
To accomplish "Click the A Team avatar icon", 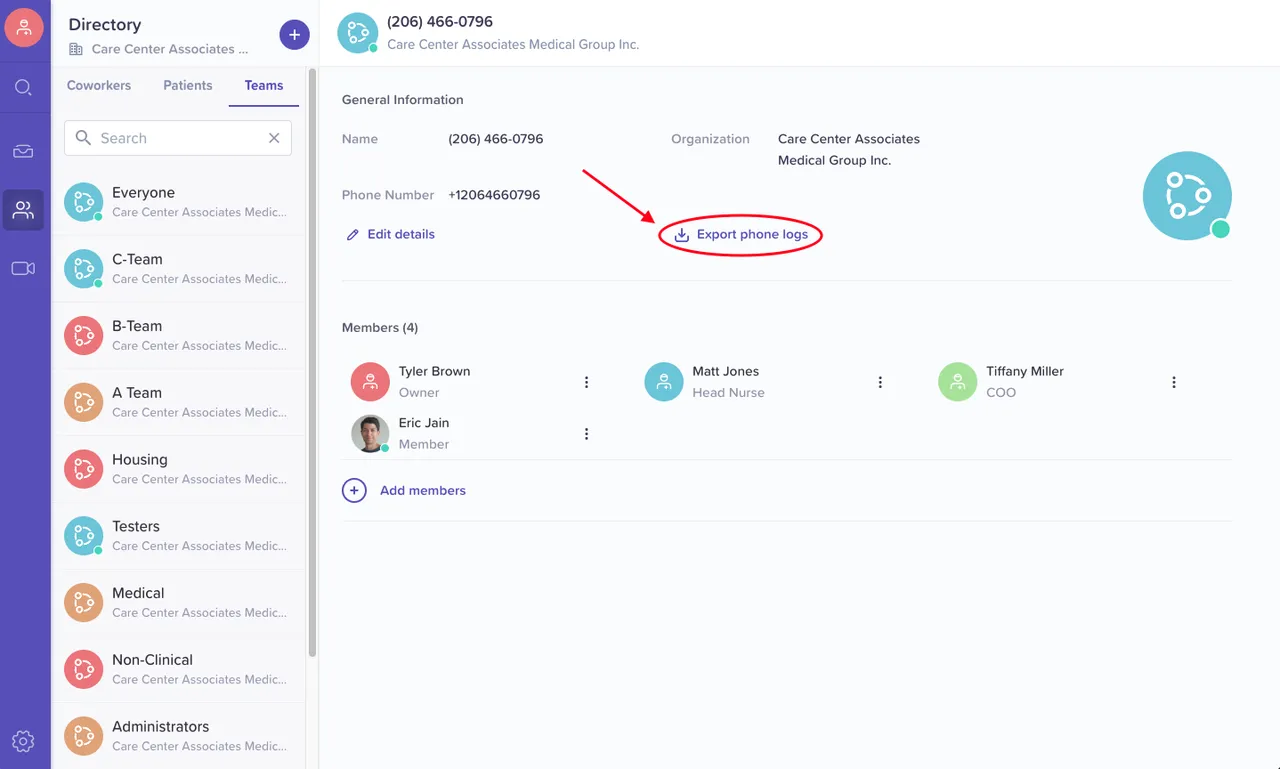I will pos(84,402).
